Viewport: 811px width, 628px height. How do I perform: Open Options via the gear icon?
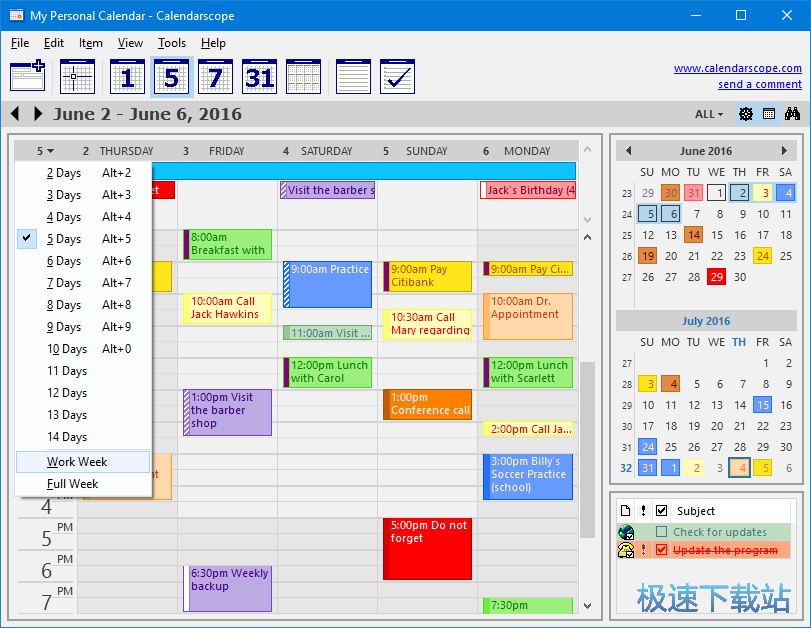[745, 115]
